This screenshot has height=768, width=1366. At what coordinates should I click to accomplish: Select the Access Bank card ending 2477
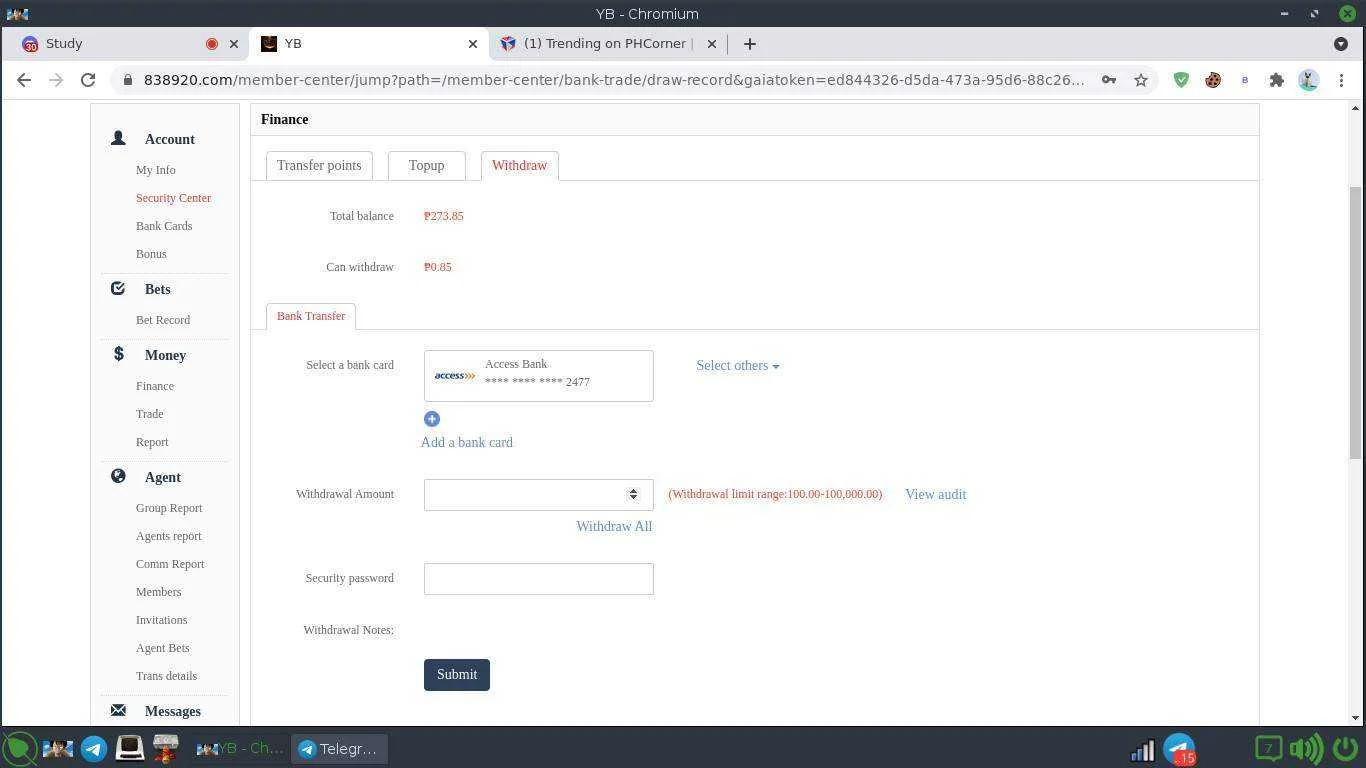click(538, 376)
